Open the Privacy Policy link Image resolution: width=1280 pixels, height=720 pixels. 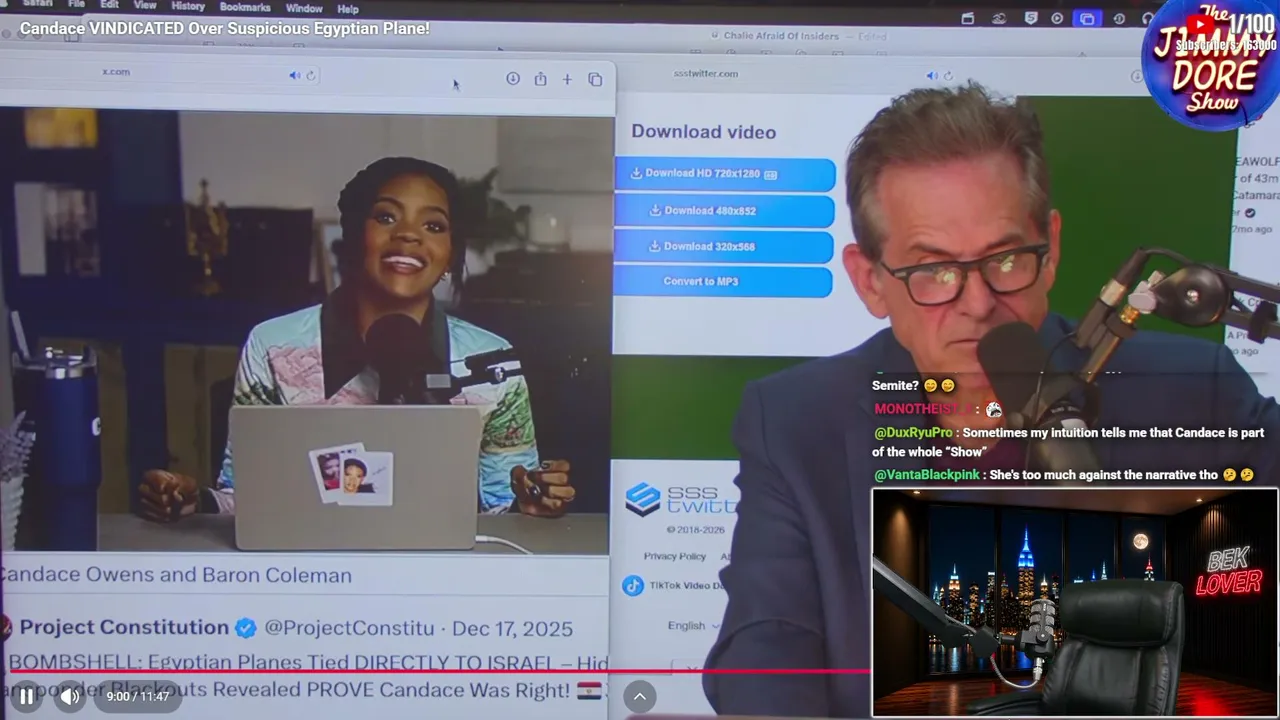[x=675, y=556]
